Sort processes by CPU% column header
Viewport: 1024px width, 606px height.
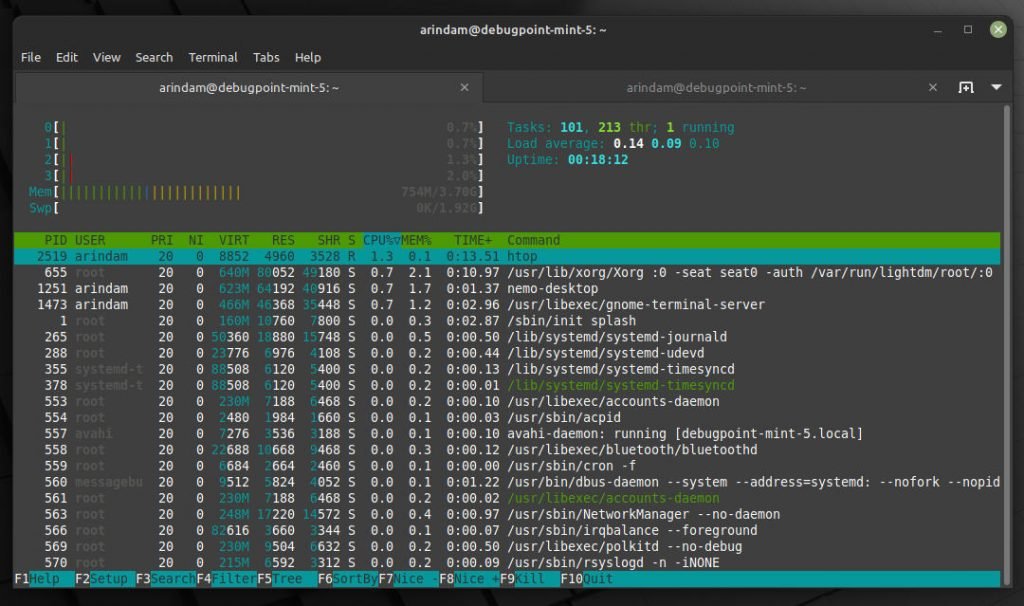pyautogui.click(x=380, y=240)
